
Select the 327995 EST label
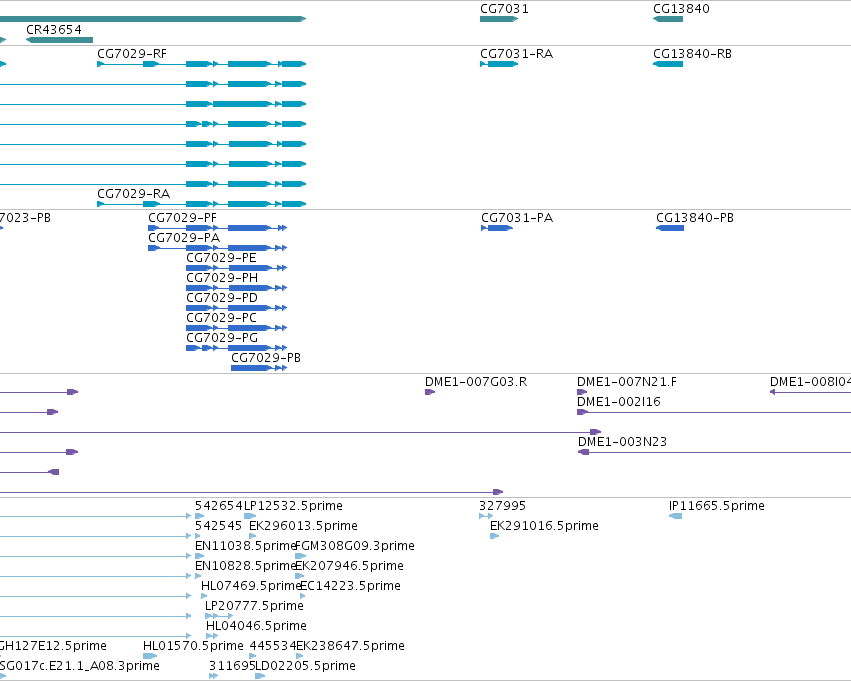[x=503, y=506]
